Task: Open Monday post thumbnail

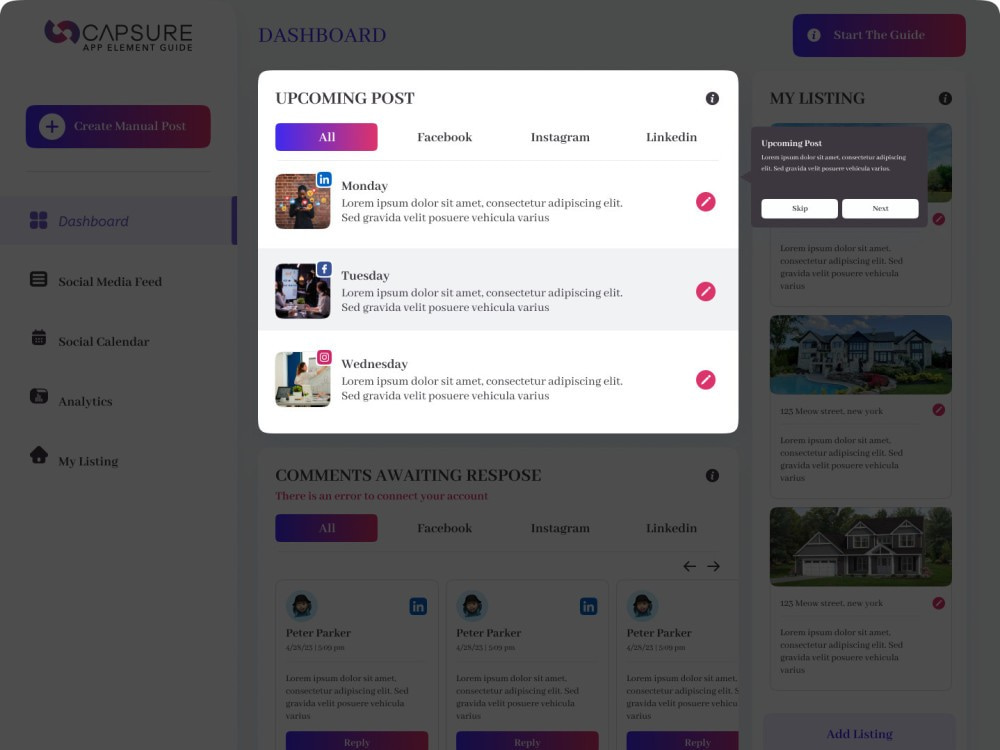Action: point(302,201)
